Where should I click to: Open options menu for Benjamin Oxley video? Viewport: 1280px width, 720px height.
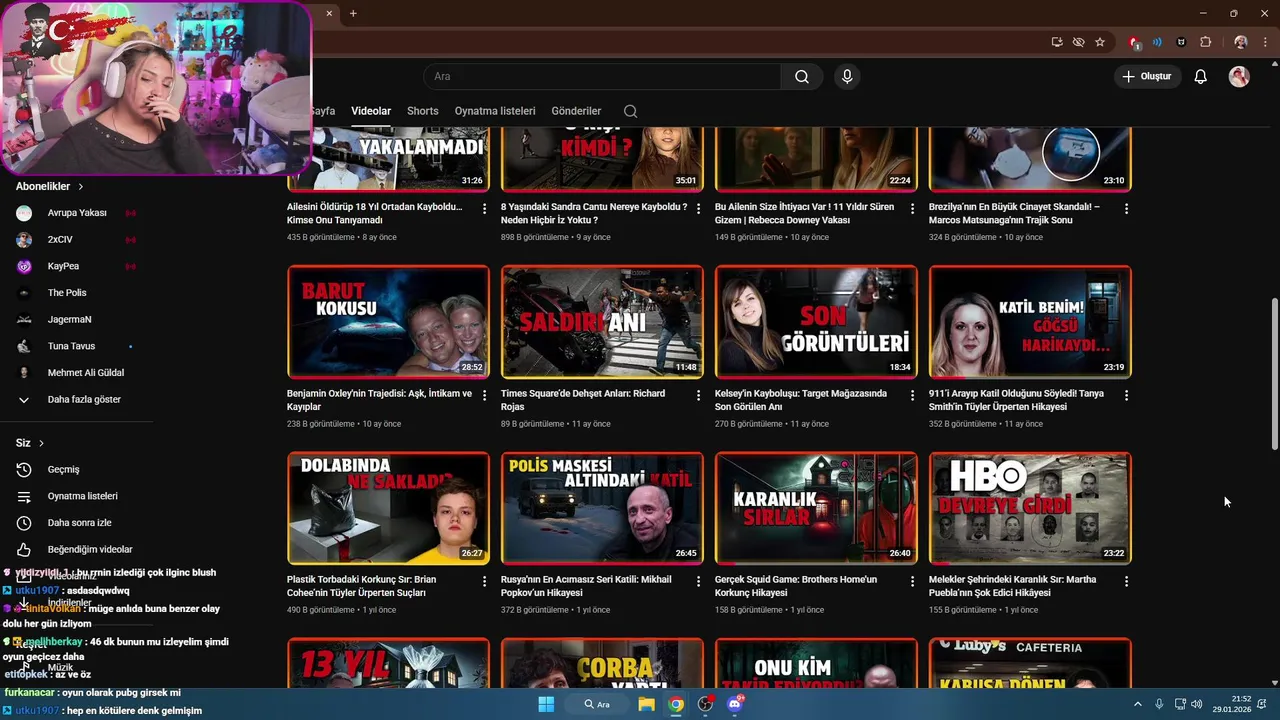point(484,395)
